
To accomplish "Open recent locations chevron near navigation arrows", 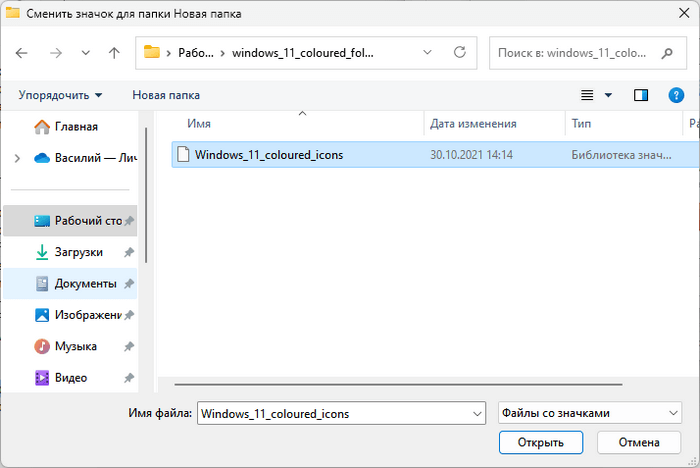I will pyautogui.click(x=86, y=53).
